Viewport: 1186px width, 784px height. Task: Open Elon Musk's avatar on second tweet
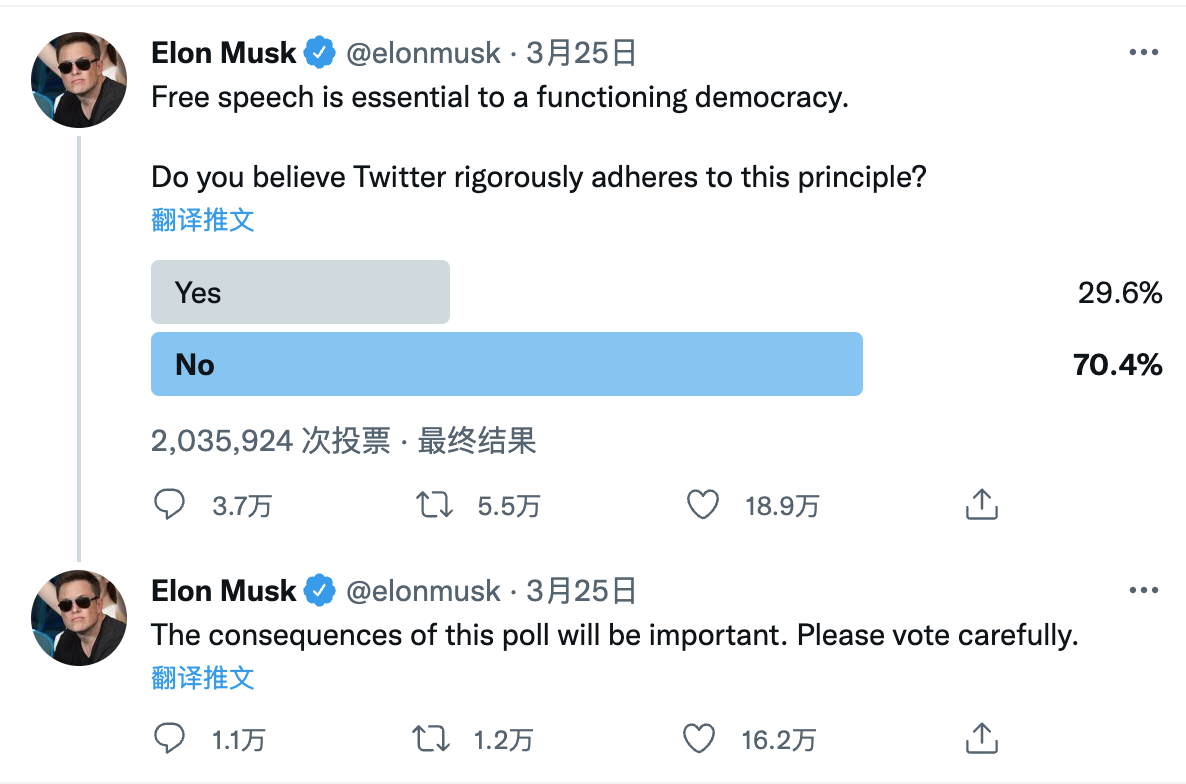click(x=79, y=618)
